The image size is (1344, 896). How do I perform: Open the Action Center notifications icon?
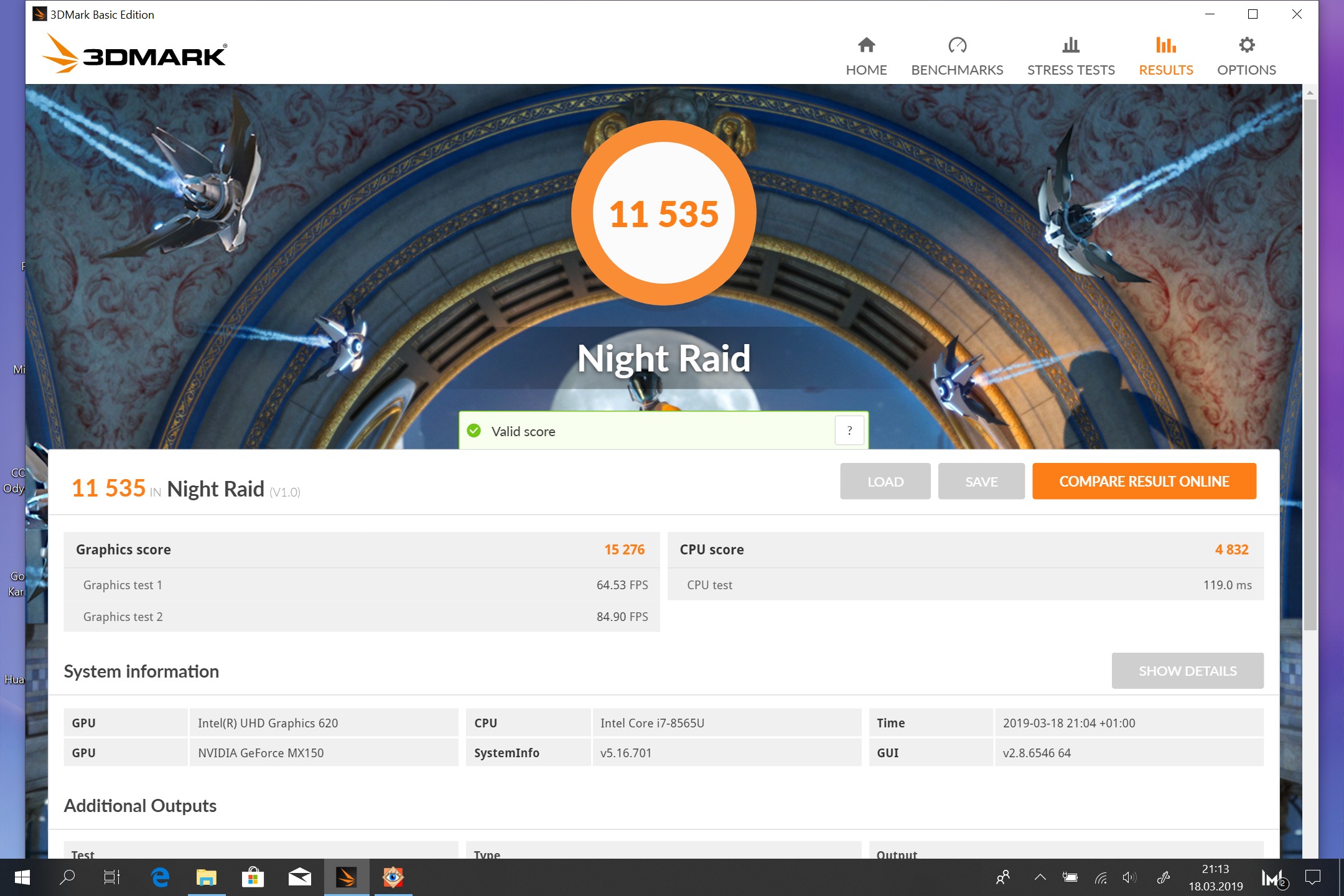[1313, 877]
